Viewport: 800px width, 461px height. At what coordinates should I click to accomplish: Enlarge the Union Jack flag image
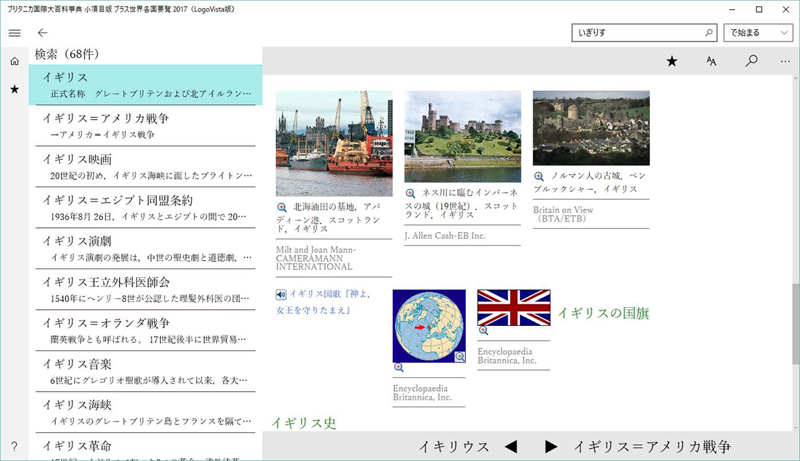pos(513,308)
